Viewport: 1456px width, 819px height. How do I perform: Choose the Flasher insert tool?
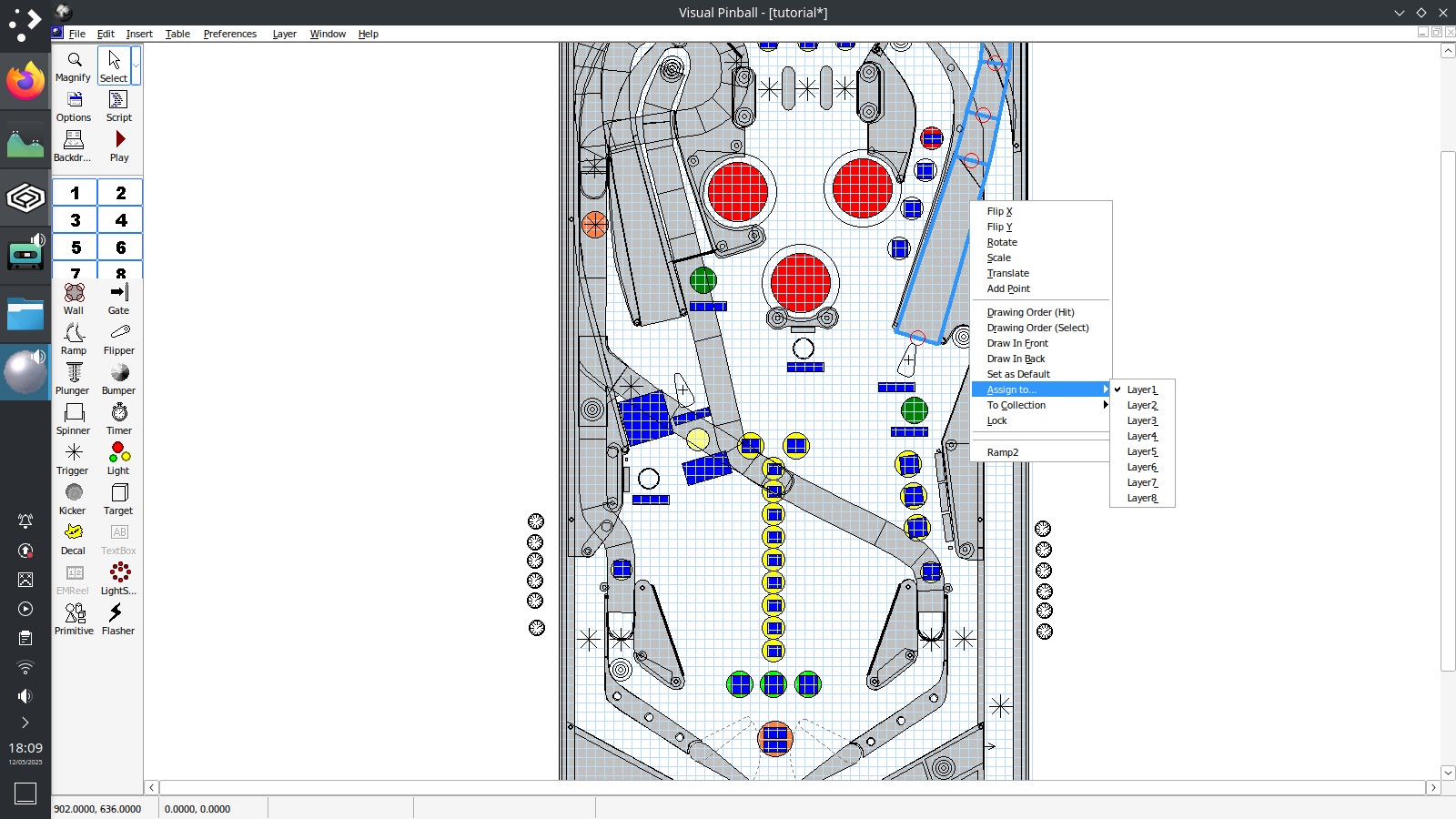[119, 619]
